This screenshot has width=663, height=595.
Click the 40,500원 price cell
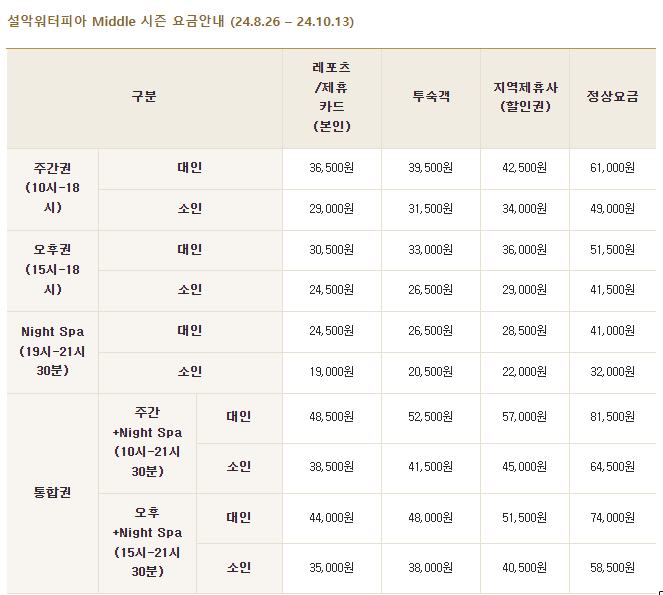[524, 568]
